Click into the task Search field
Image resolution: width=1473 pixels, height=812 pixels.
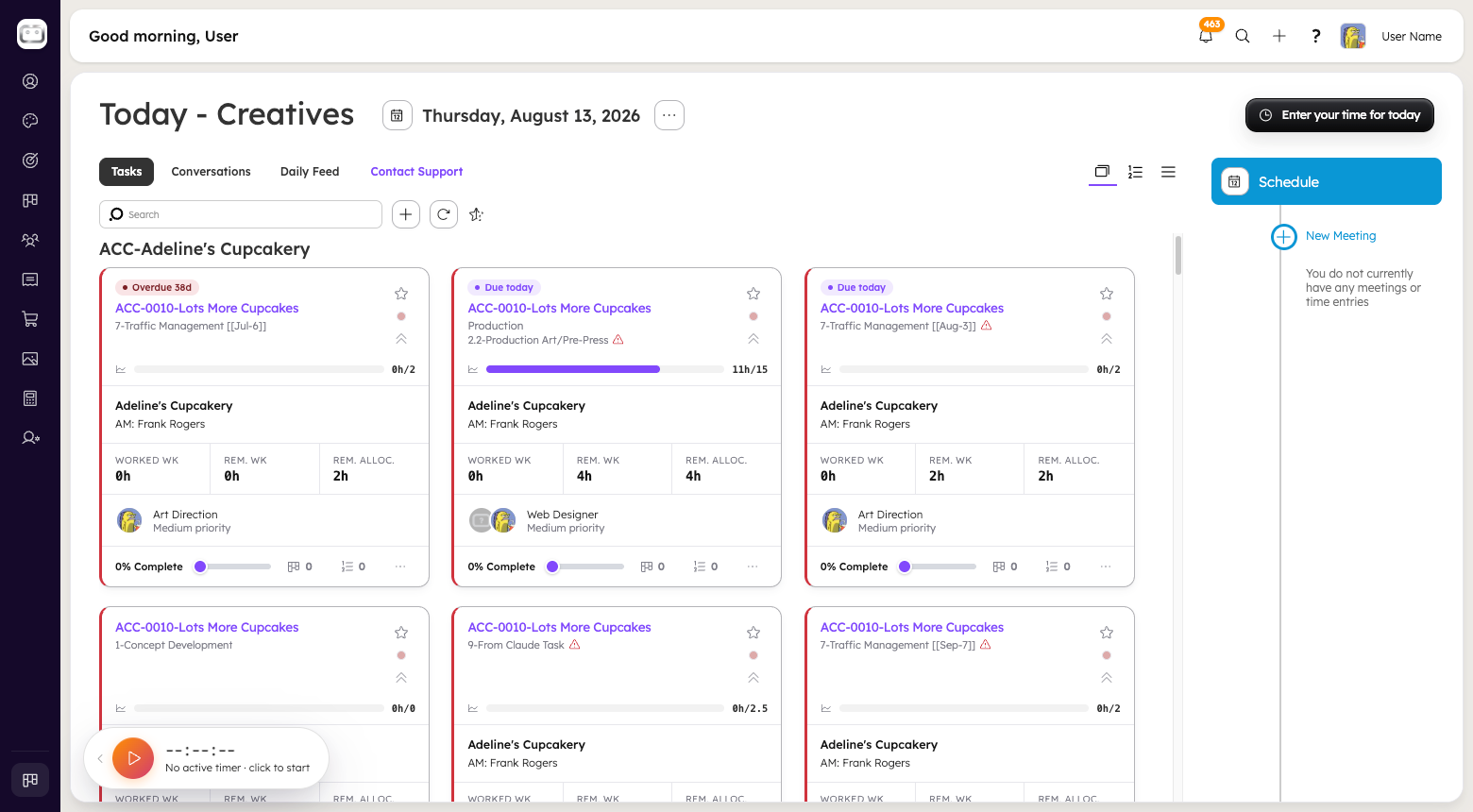[241, 214]
